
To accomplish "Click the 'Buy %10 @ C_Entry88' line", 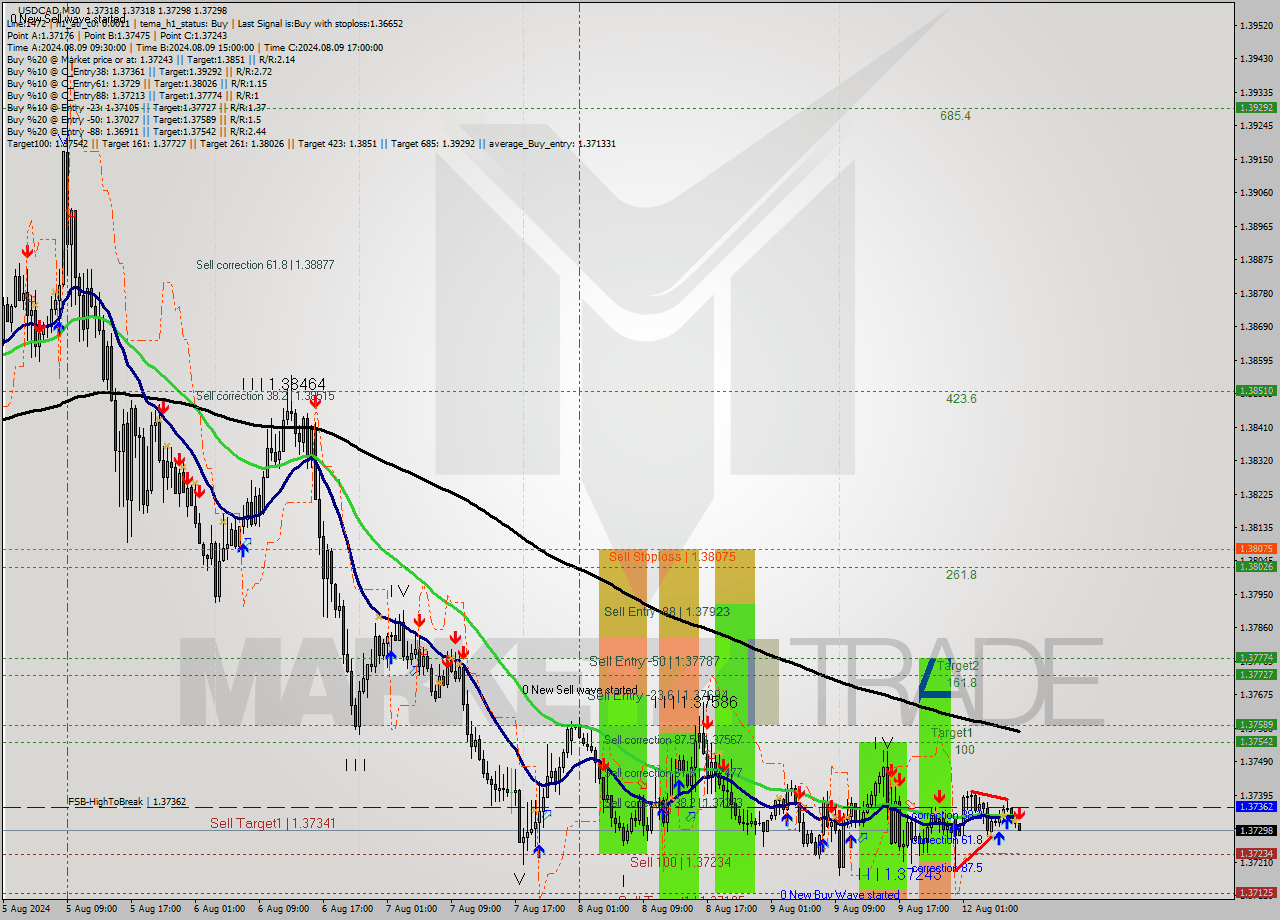I will 133,95.
